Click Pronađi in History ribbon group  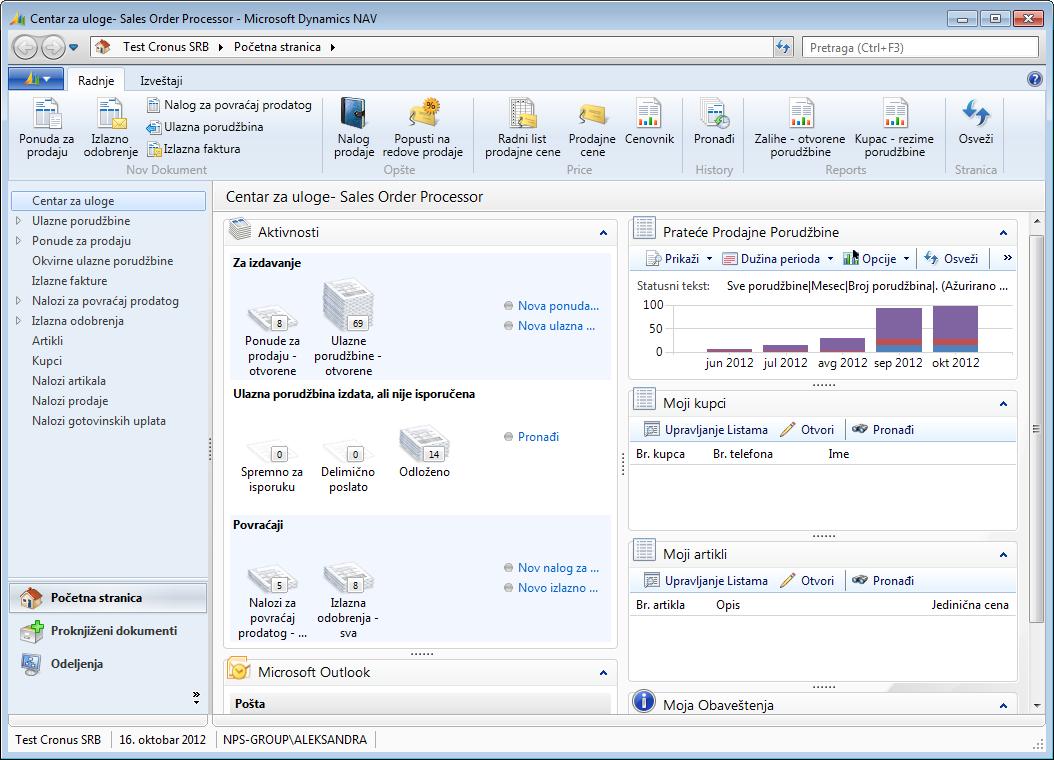coord(714,122)
